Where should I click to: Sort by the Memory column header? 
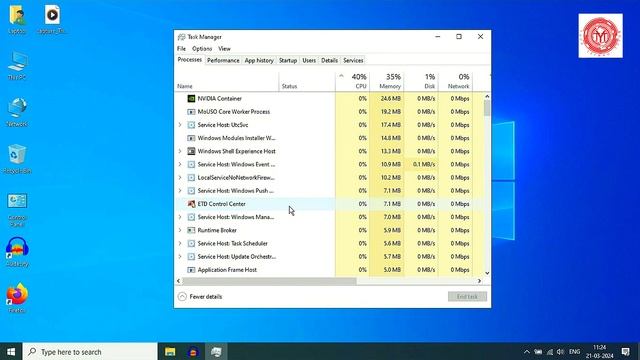coord(387,81)
